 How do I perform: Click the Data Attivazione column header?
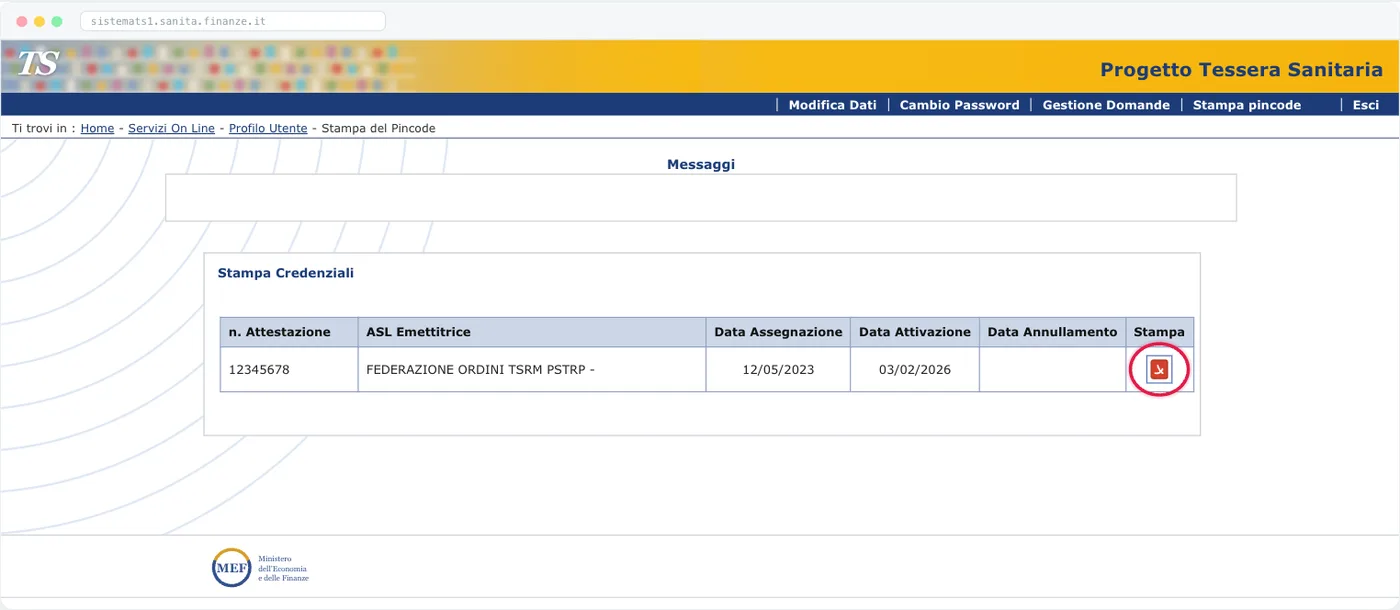[915, 332]
